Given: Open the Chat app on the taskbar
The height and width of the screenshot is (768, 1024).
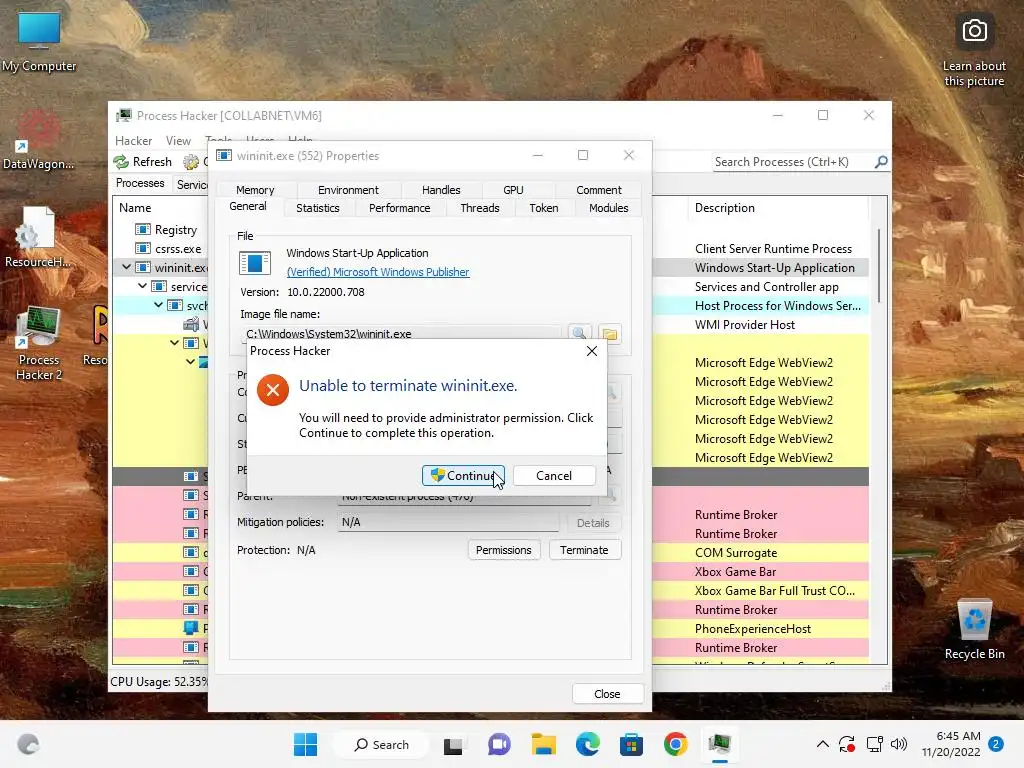Looking at the screenshot, I should click(499, 744).
